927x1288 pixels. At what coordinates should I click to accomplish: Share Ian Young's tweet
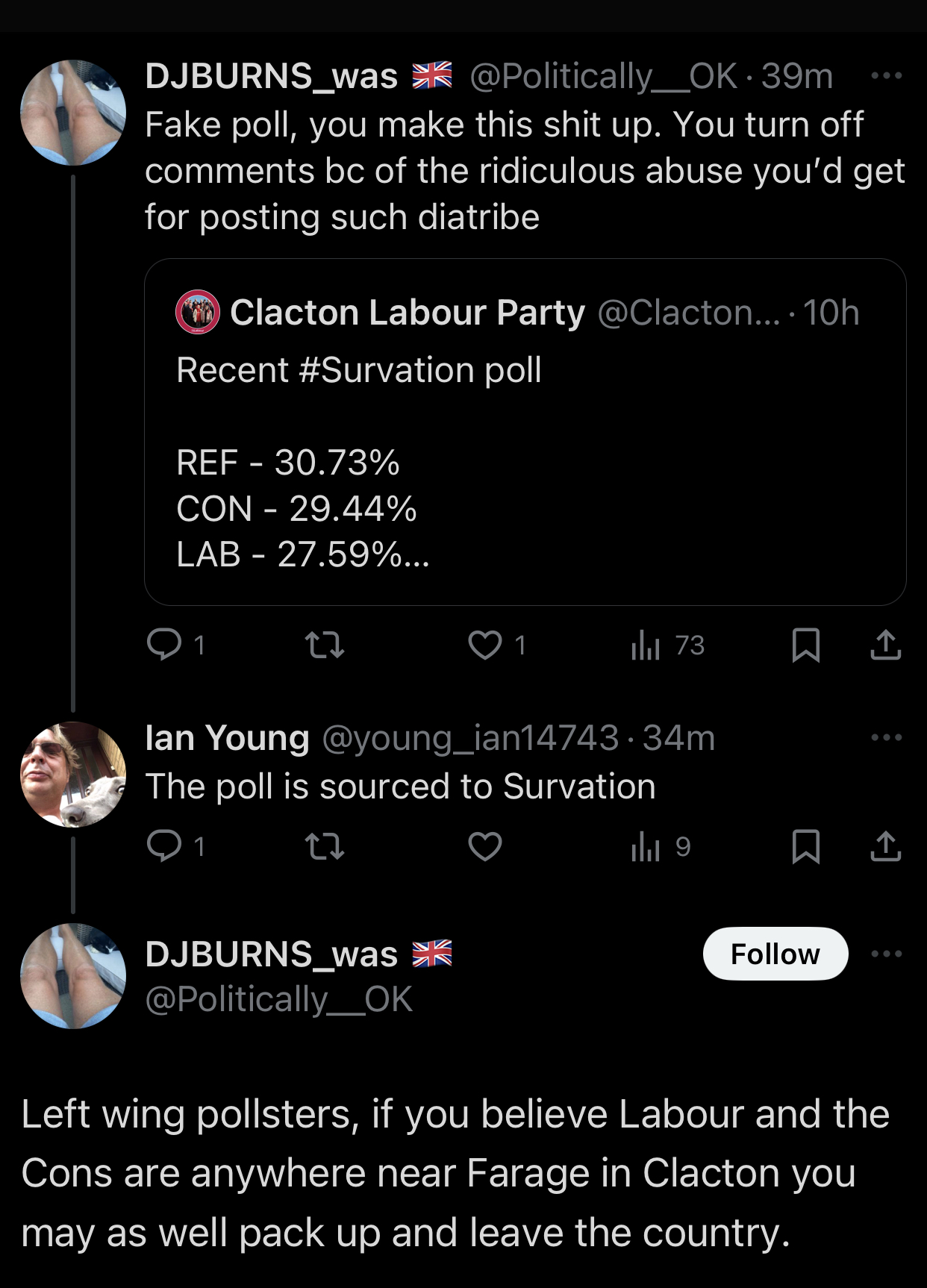(x=885, y=846)
